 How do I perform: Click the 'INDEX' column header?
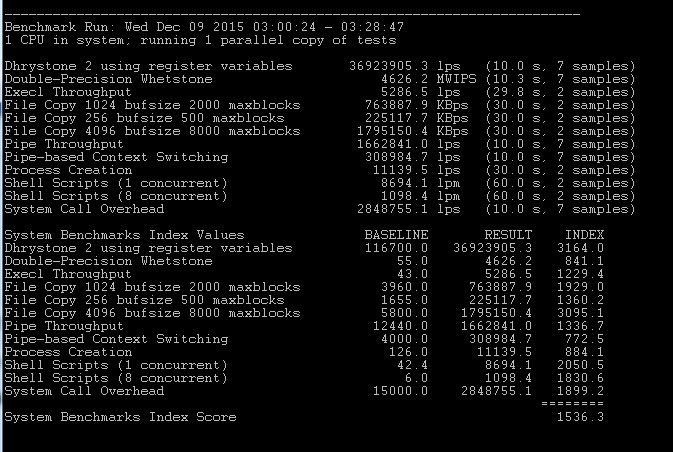pyautogui.click(x=585, y=235)
